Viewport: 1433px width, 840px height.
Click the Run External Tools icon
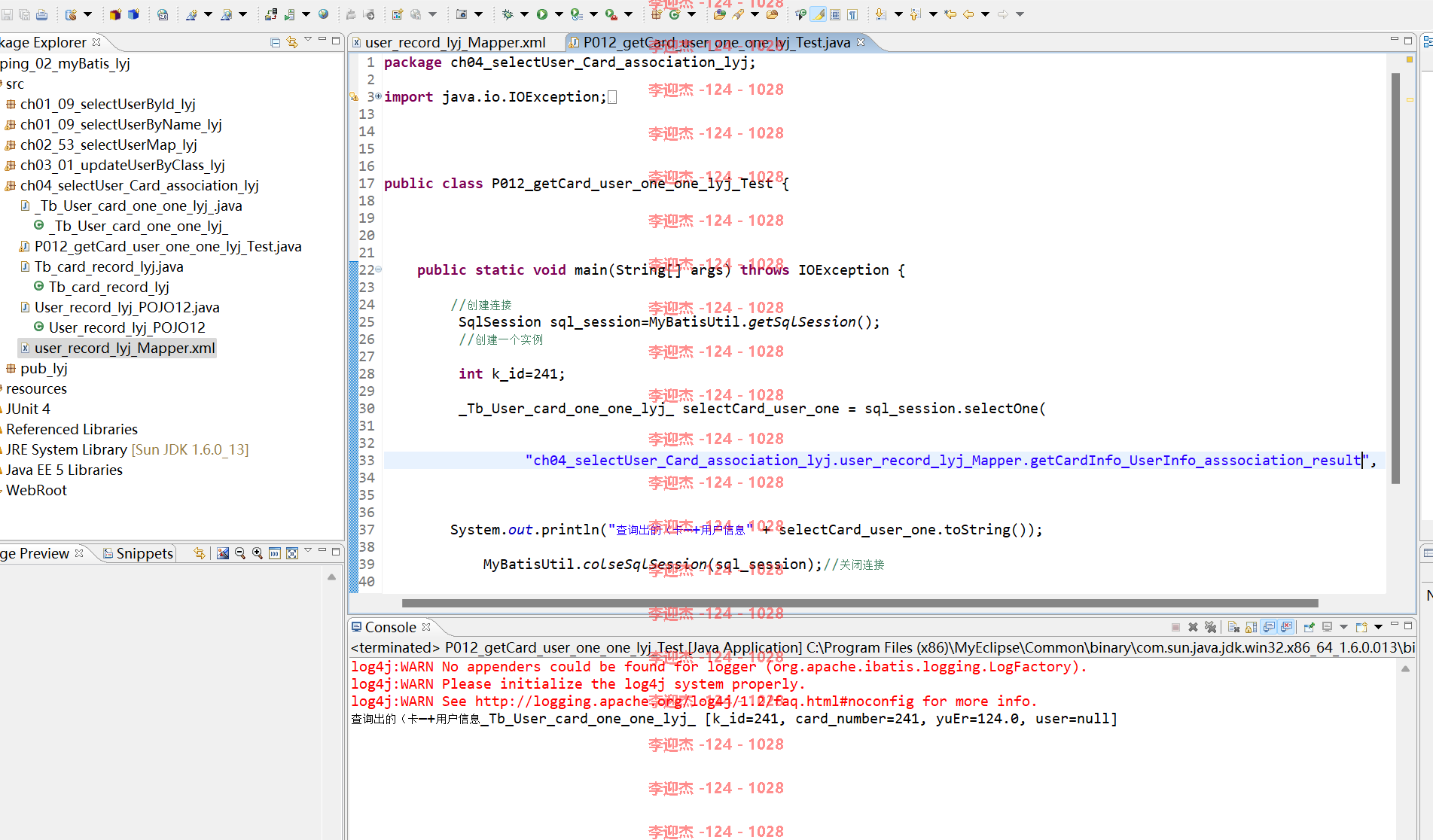pyautogui.click(x=611, y=14)
